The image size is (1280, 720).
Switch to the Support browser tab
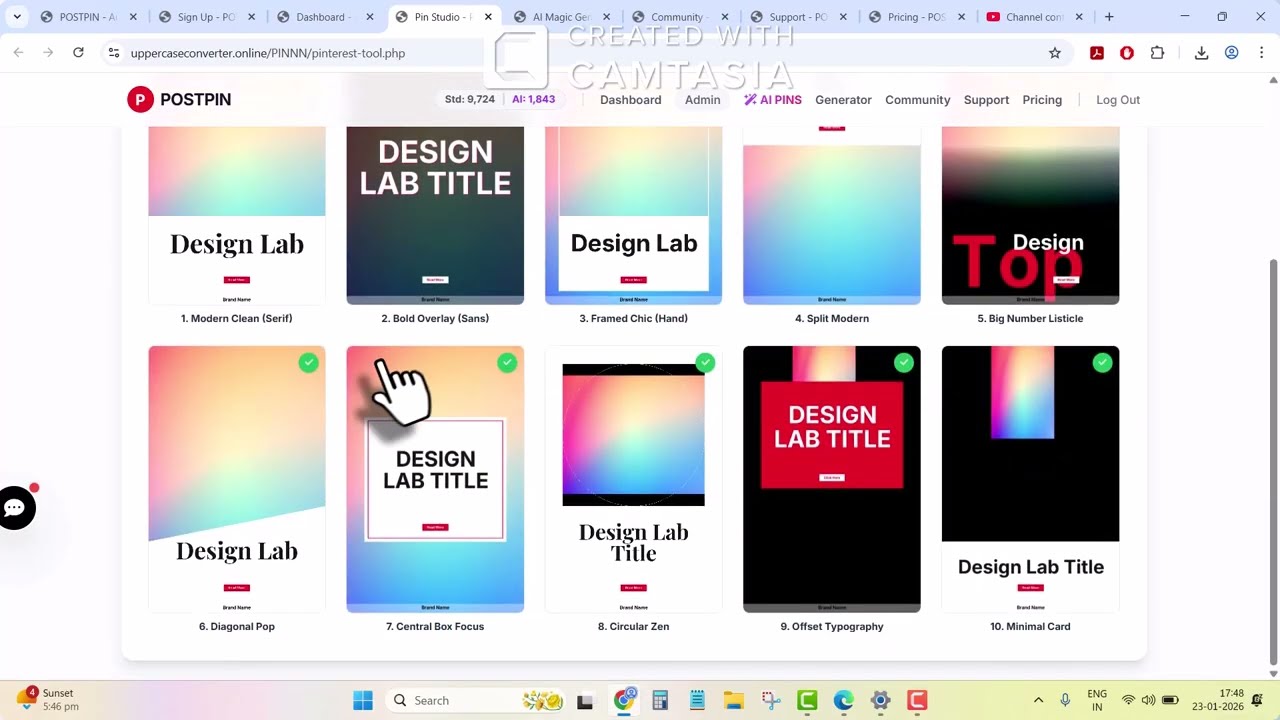click(x=797, y=17)
